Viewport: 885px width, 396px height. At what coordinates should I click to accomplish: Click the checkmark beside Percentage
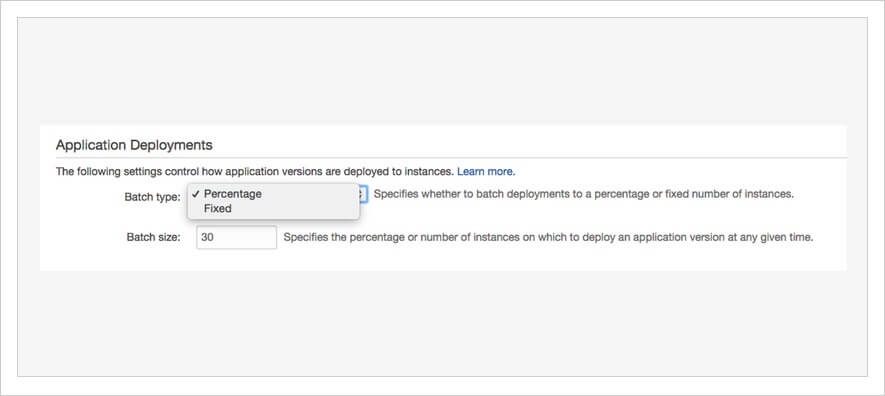click(x=195, y=193)
